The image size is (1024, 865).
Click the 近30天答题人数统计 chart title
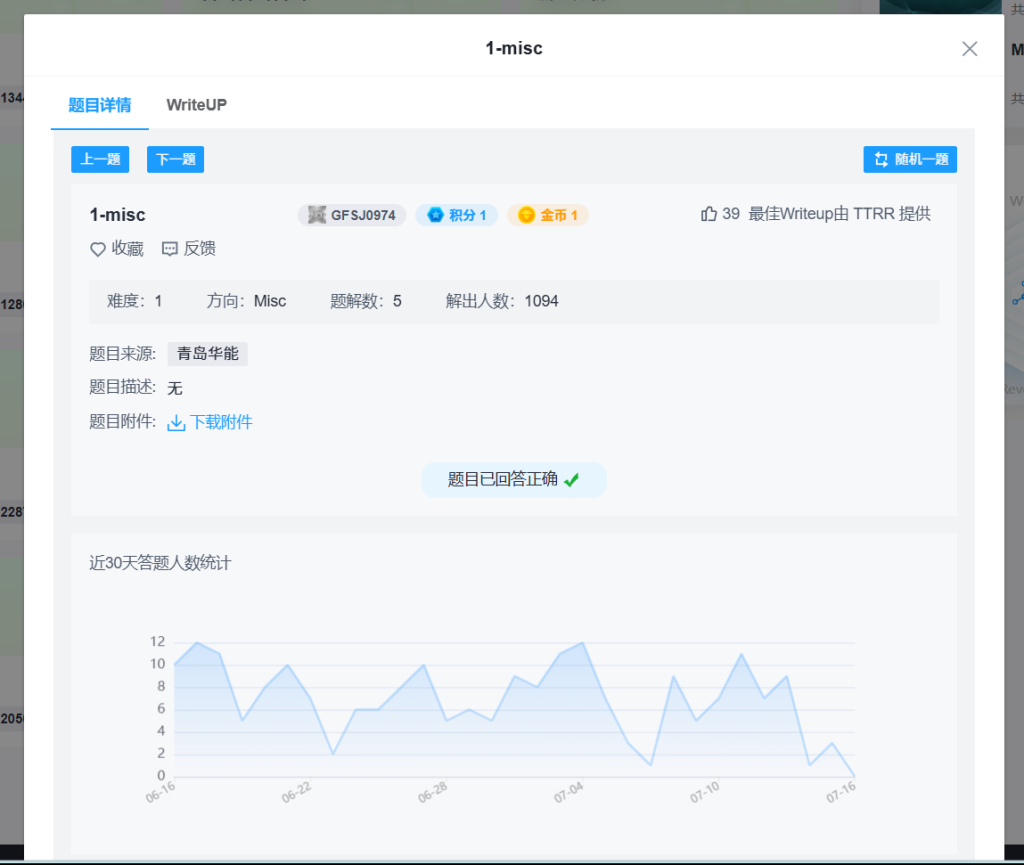(160, 563)
